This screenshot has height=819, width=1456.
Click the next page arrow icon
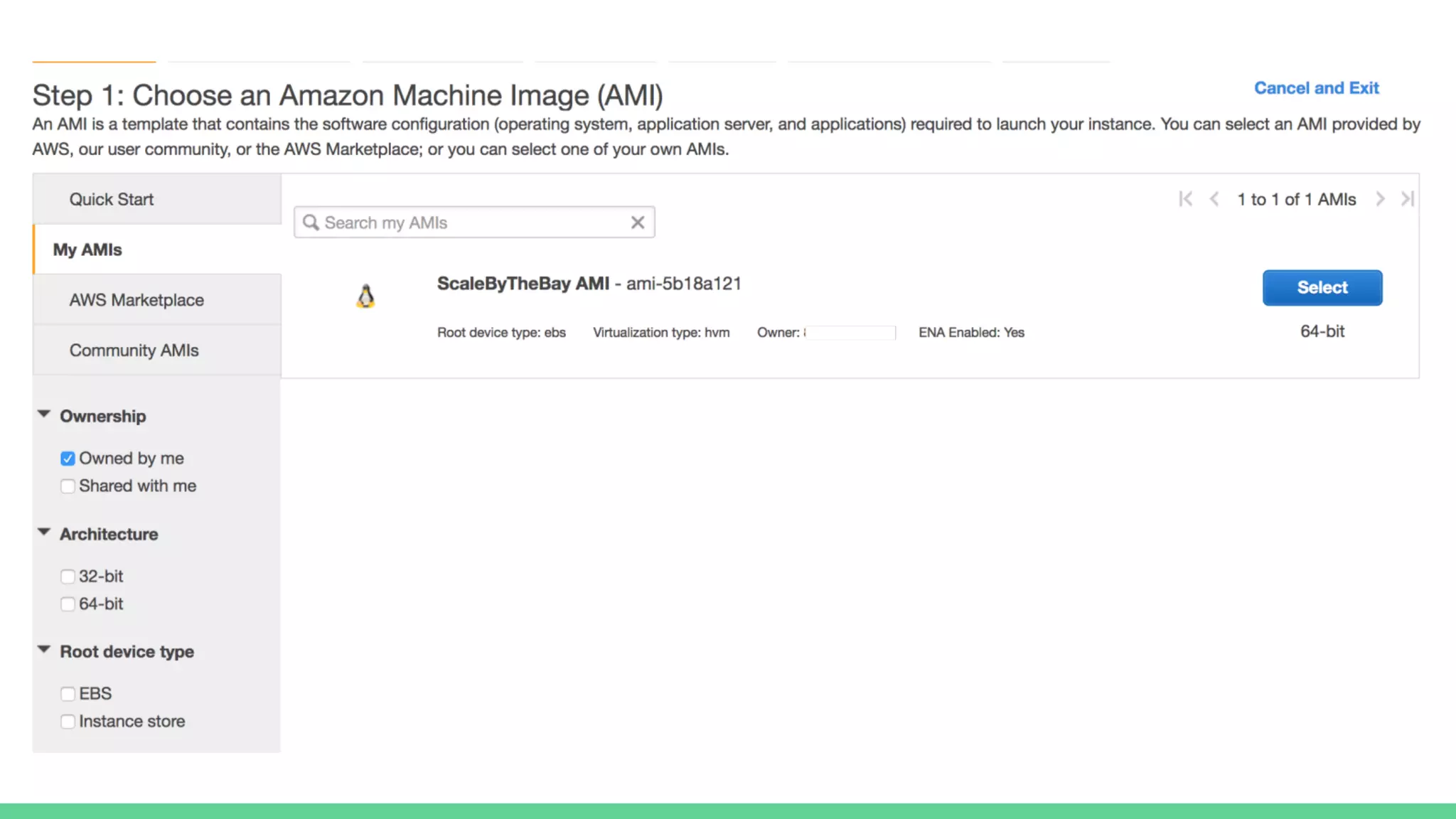coord(1380,199)
